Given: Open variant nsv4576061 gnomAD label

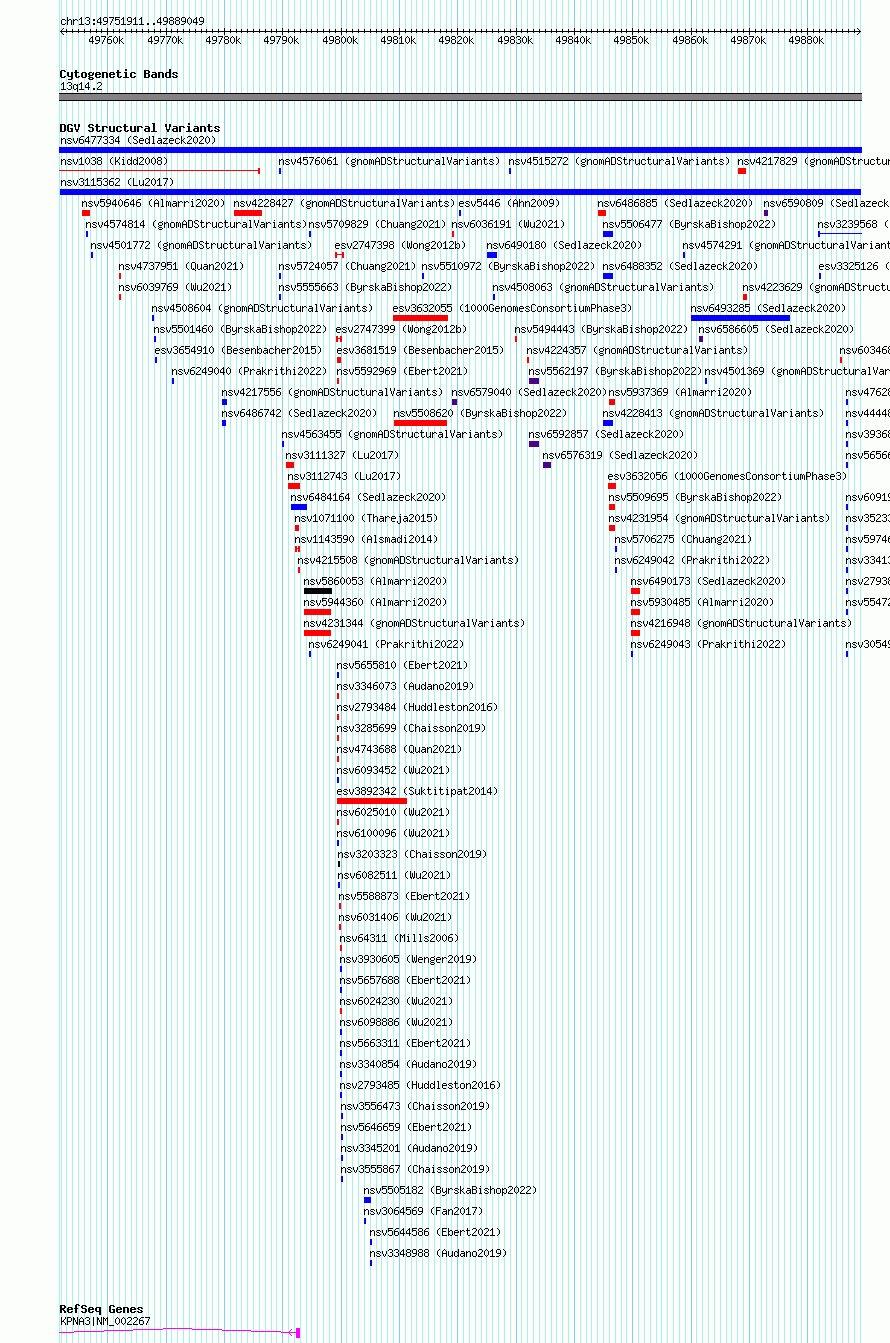Looking at the screenshot, I should click(x=389, y=161).
